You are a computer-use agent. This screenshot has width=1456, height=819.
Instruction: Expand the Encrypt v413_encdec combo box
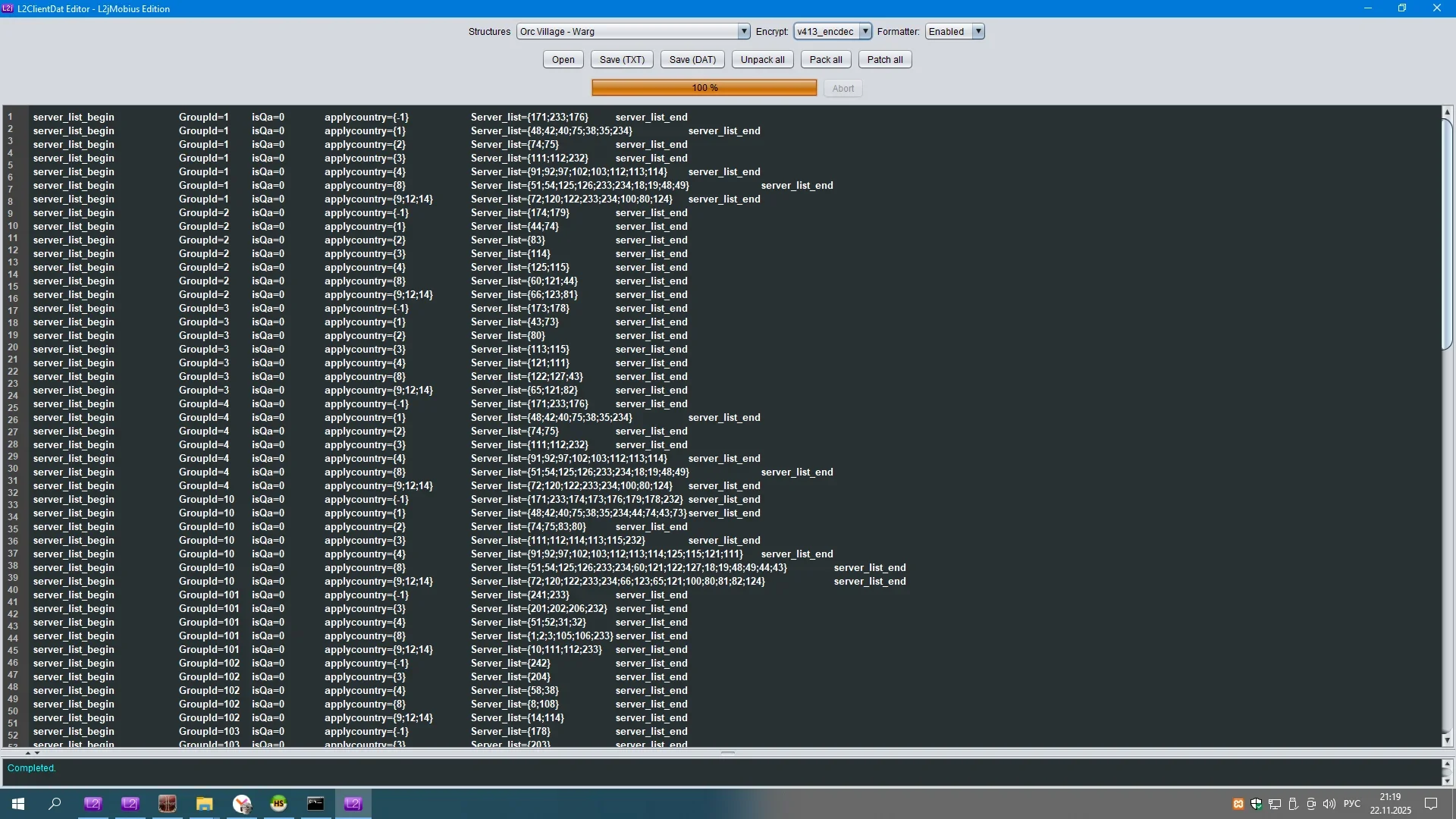864,32
